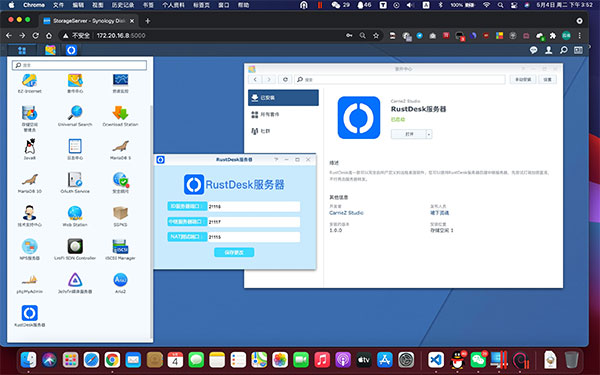Click Open button for RustDesk package
Screen dimensions: 600x375
click(x=408, y=134)
